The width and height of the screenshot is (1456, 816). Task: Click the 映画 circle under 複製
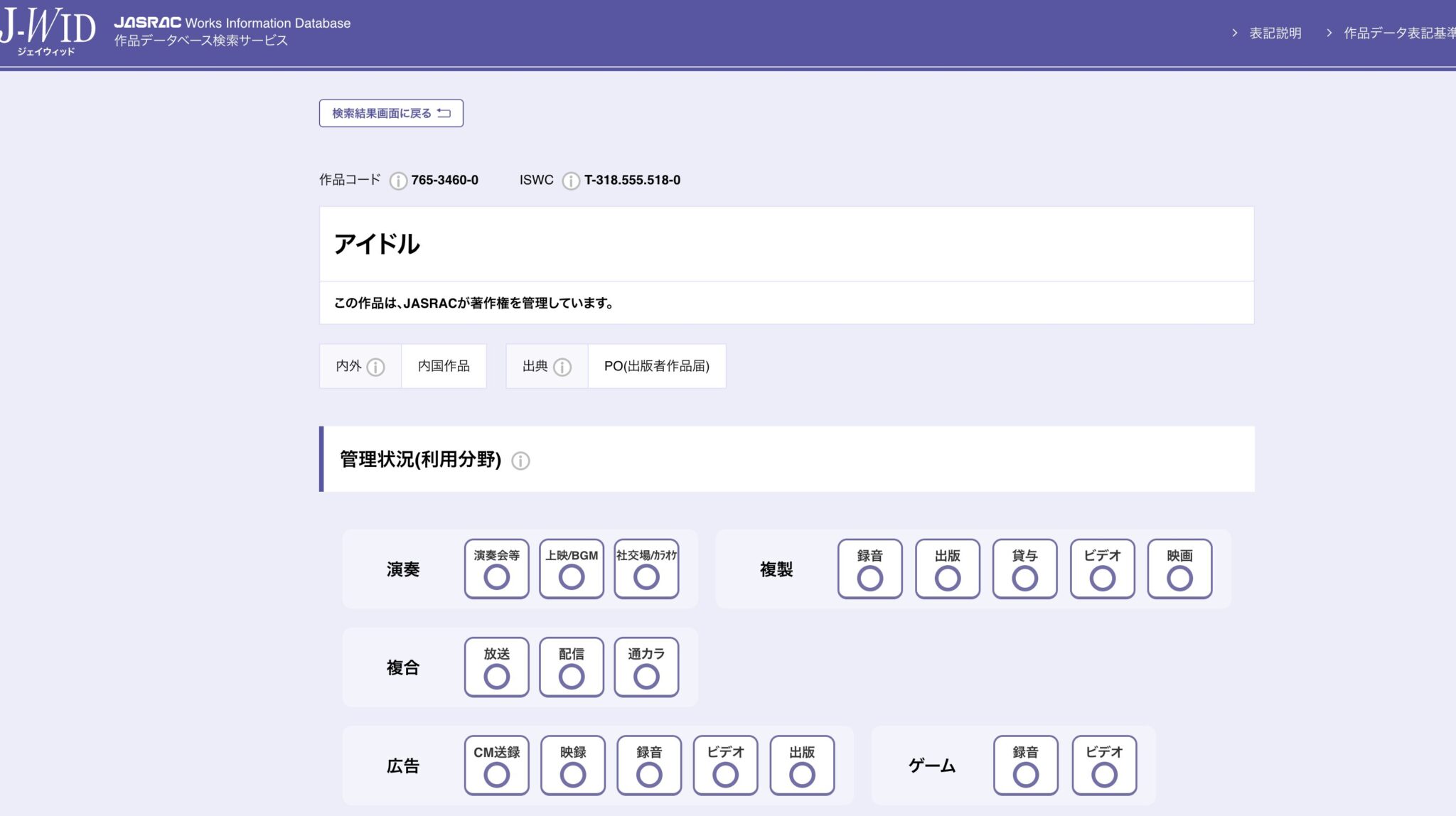[x=1179, y=578]
